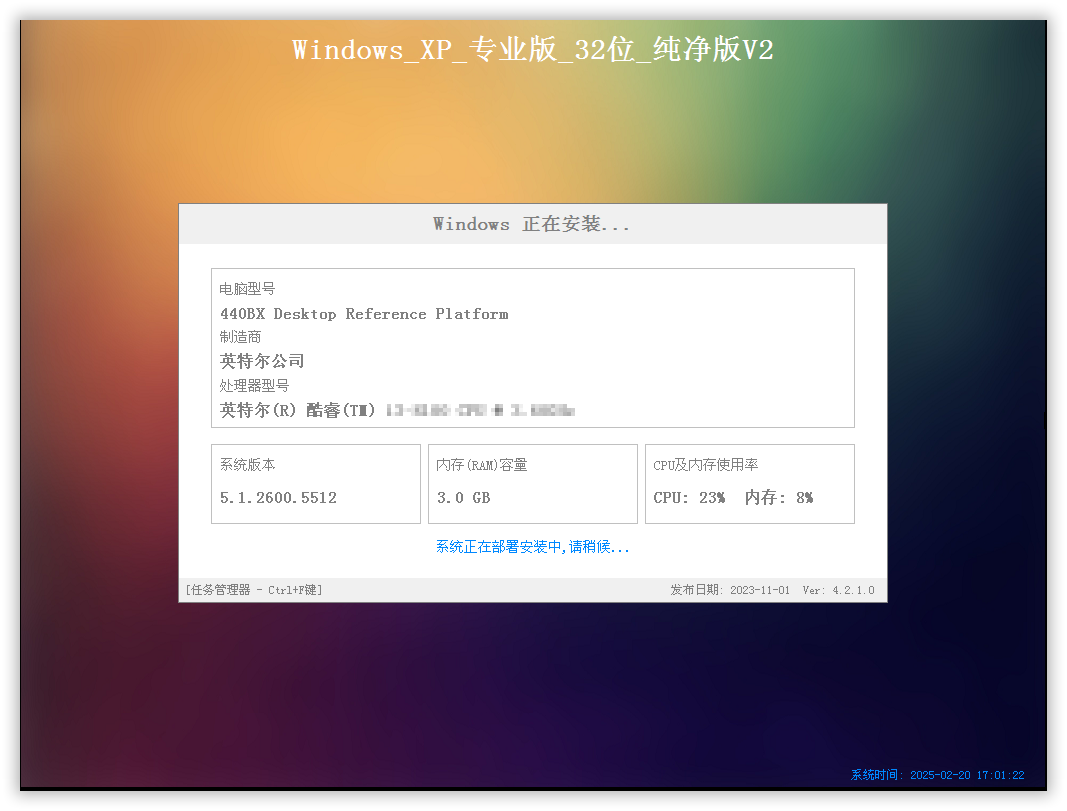
Task: Select the 3.0 GB memory value
Action: 463,497
